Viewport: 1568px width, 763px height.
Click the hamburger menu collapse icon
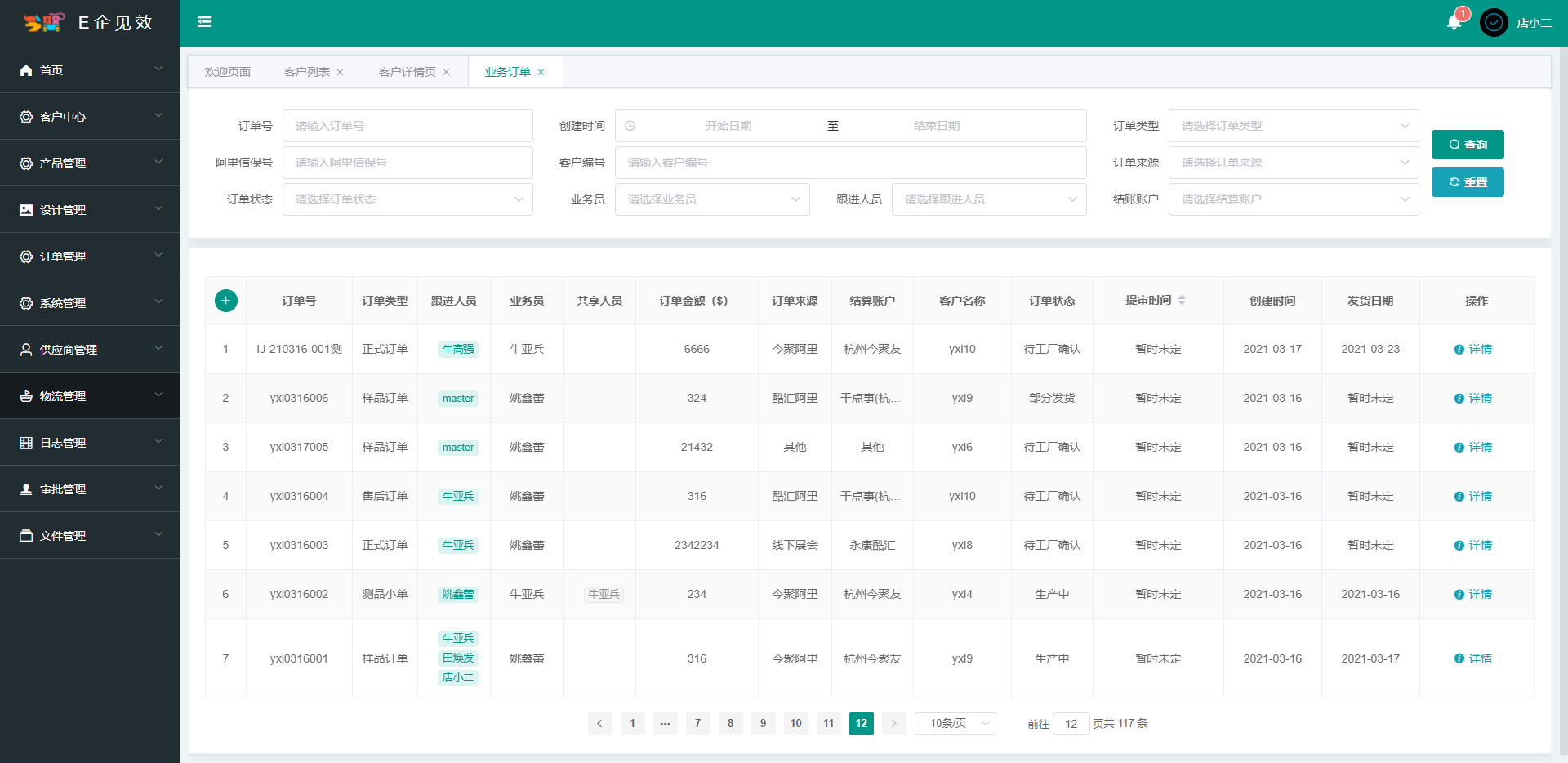[x=204, y=22]
